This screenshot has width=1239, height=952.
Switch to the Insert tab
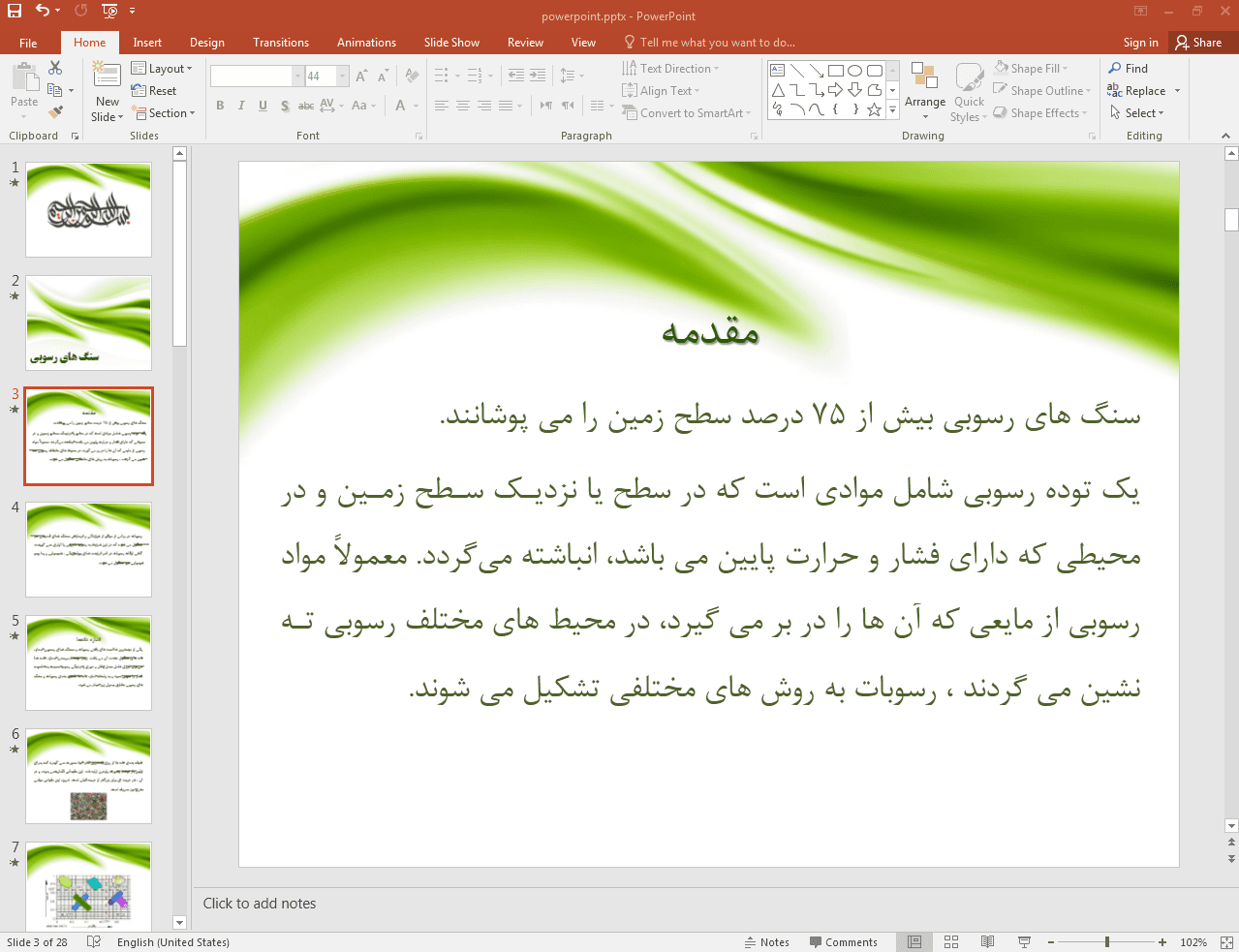point(147,43)
